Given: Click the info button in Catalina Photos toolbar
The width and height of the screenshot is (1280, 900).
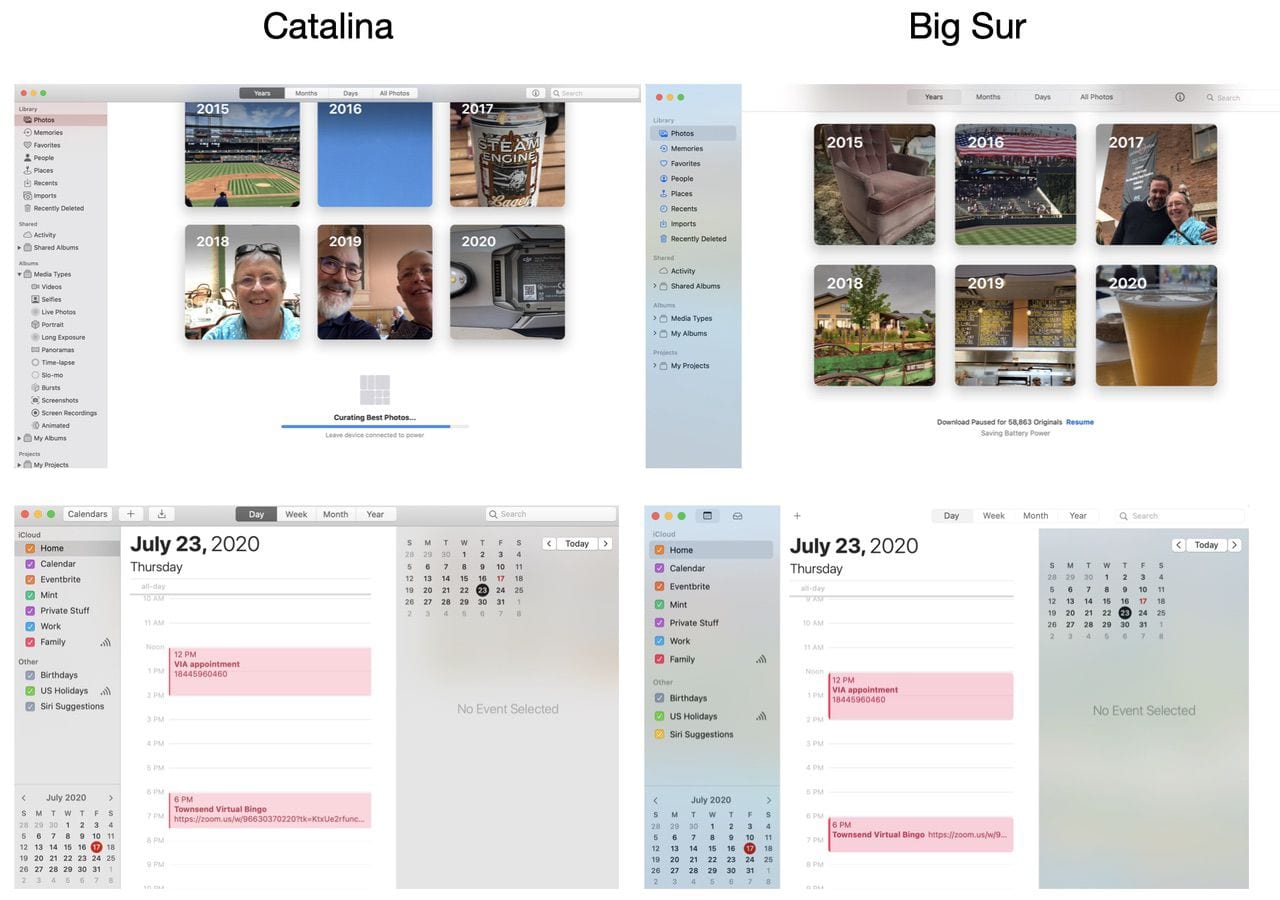Looking at the screenshot, I should [536, 93].
